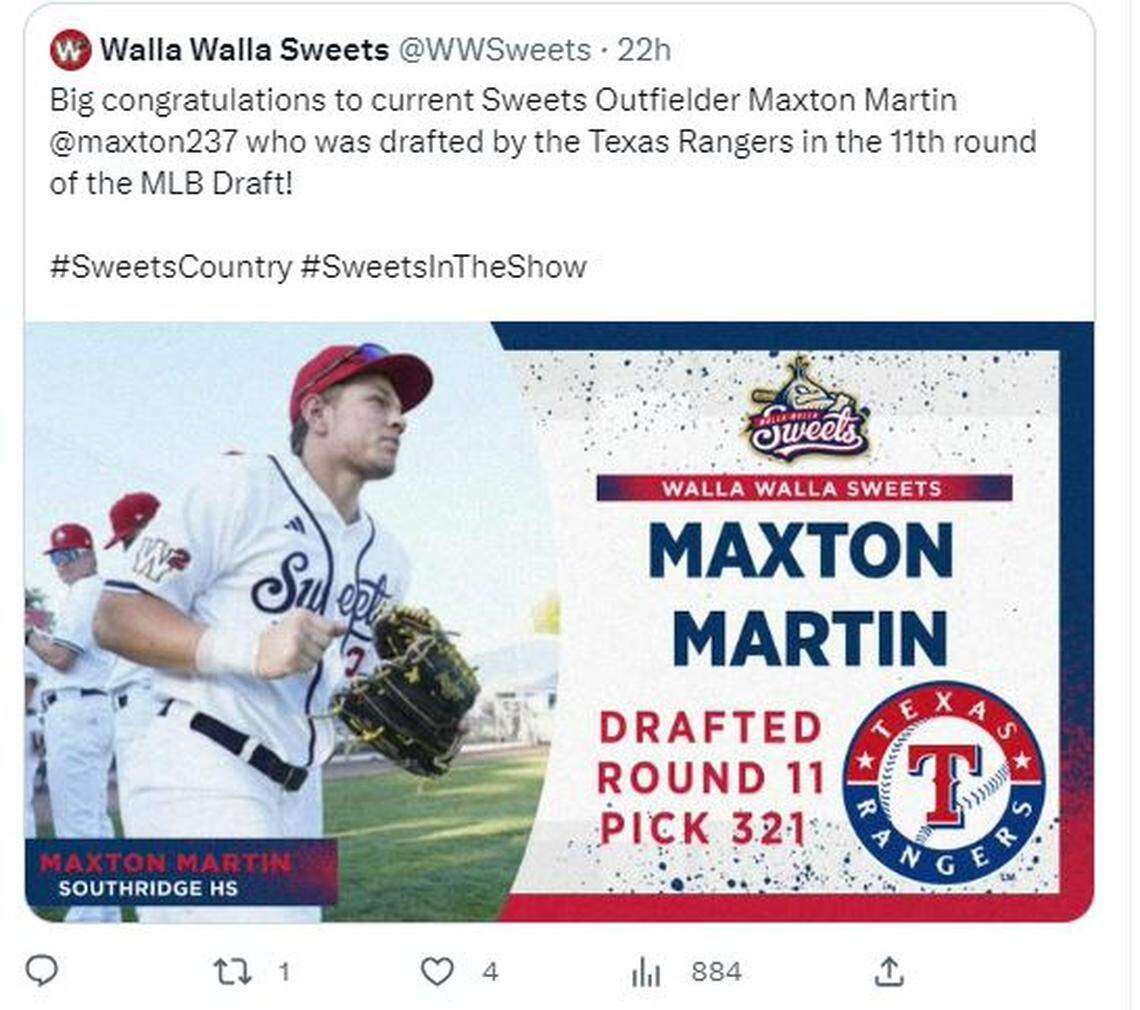Visit the @maxton237 mention
This screenshot has width=1140, height=1010.
click(142, 142)
